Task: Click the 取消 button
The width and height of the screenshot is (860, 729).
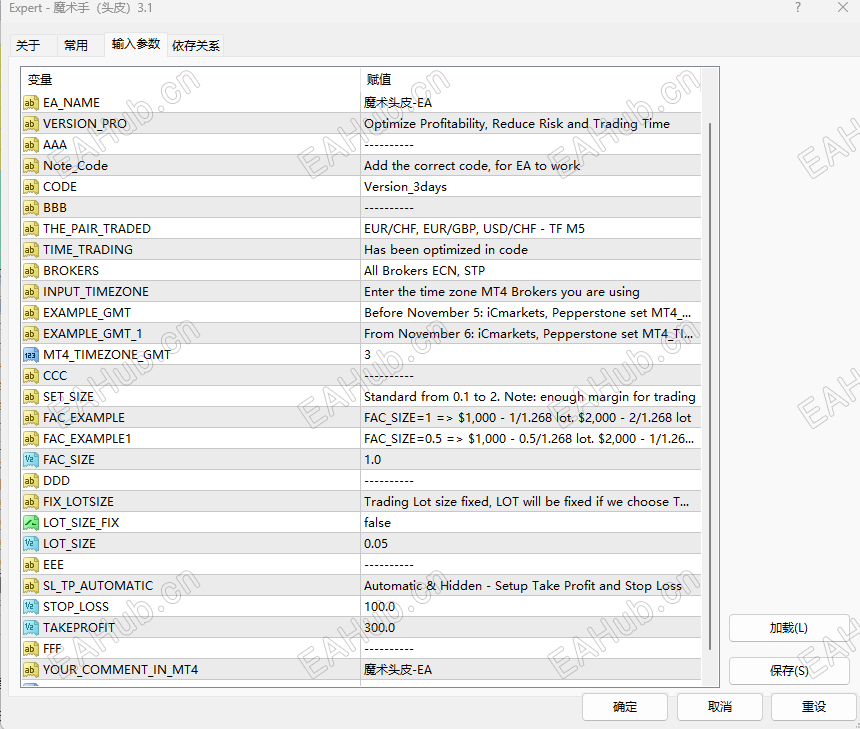Action: (x=720, y=707)
